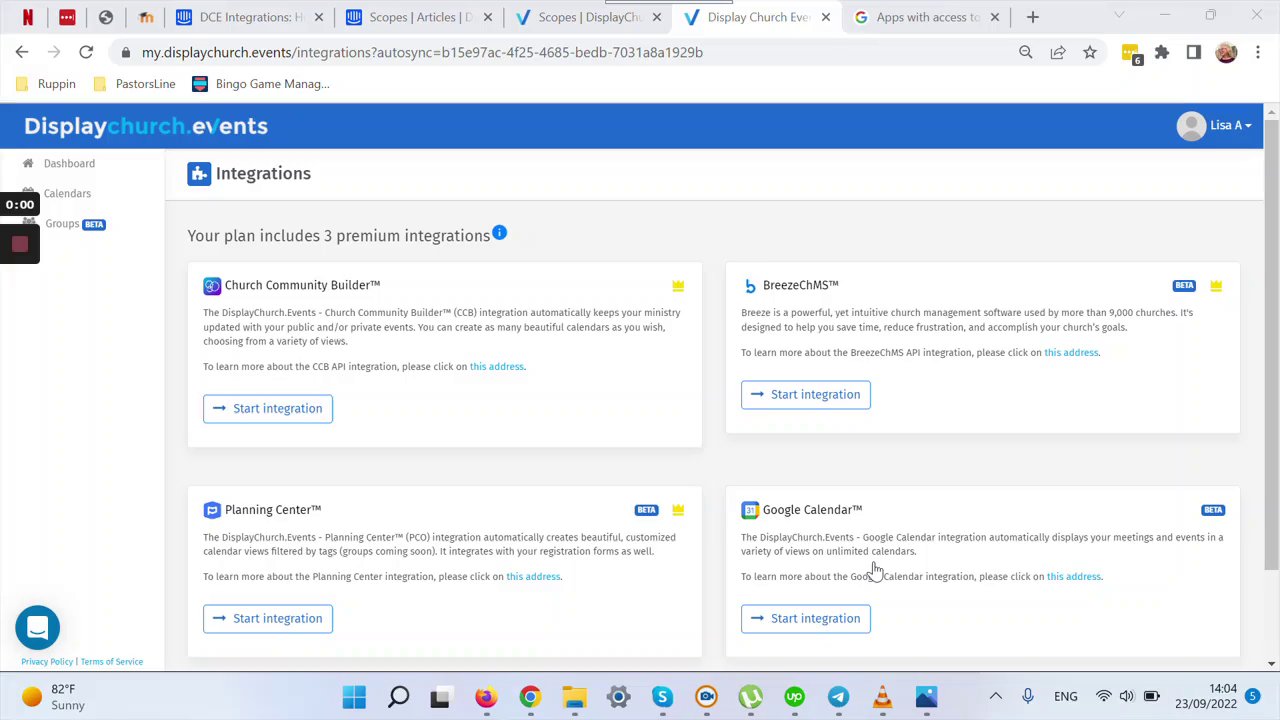Start integration for BreezeChMS
The height and width of the screenshot is (720, 1280).
tap(806, 394)
